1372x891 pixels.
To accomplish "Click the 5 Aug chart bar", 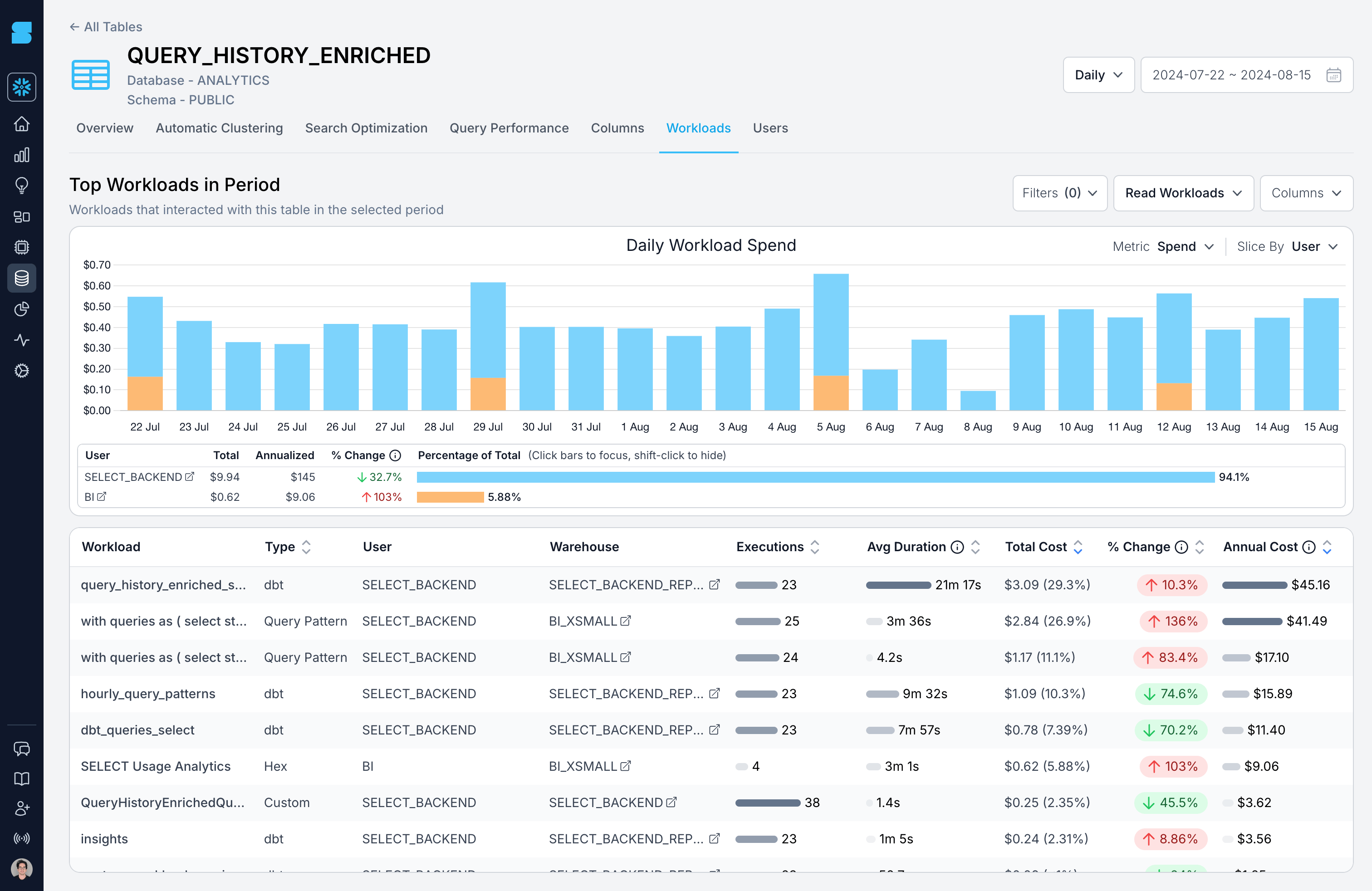I will point(831,342).
